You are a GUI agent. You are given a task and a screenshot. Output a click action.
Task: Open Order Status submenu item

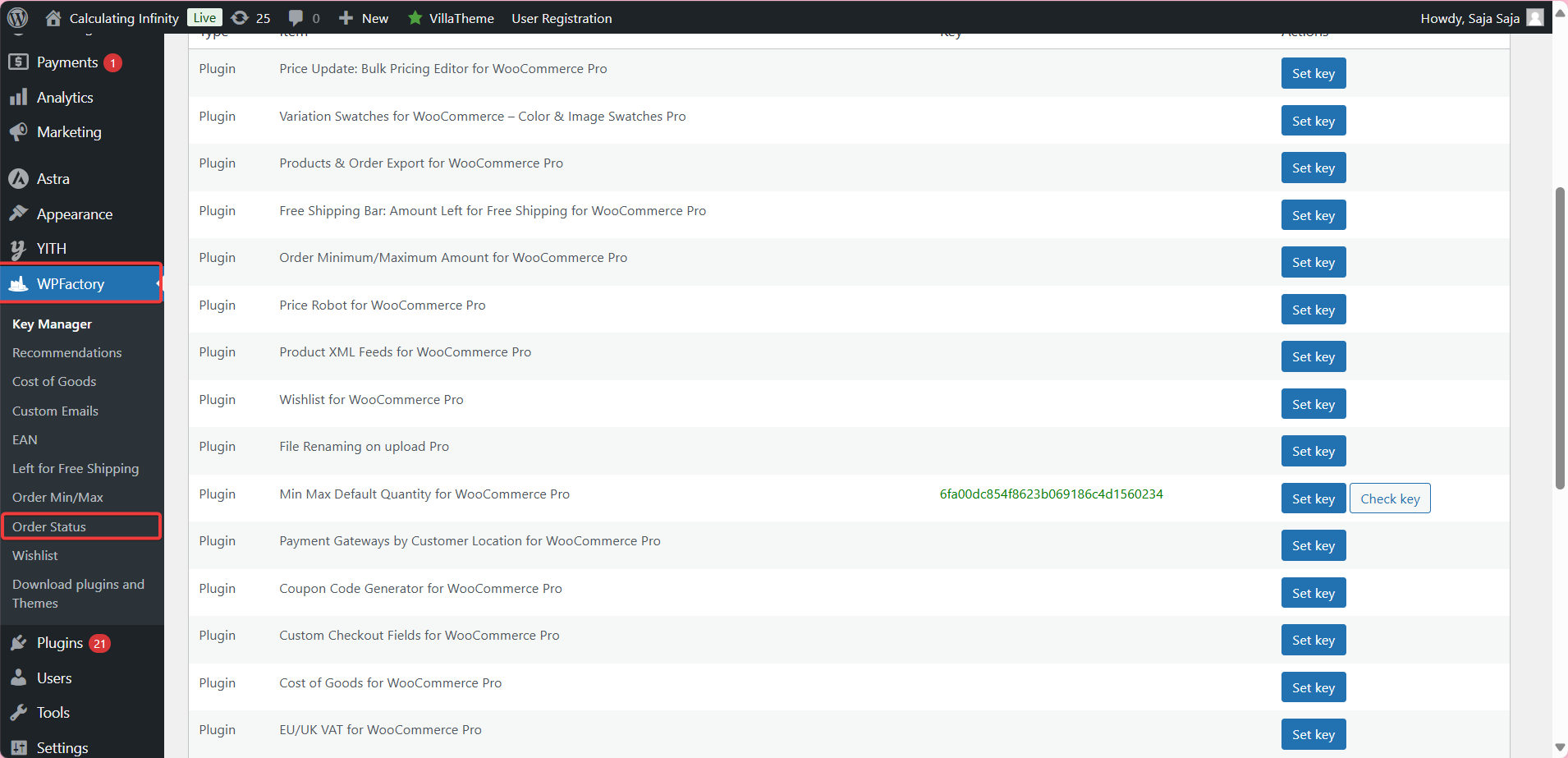[x=49, y=526]
